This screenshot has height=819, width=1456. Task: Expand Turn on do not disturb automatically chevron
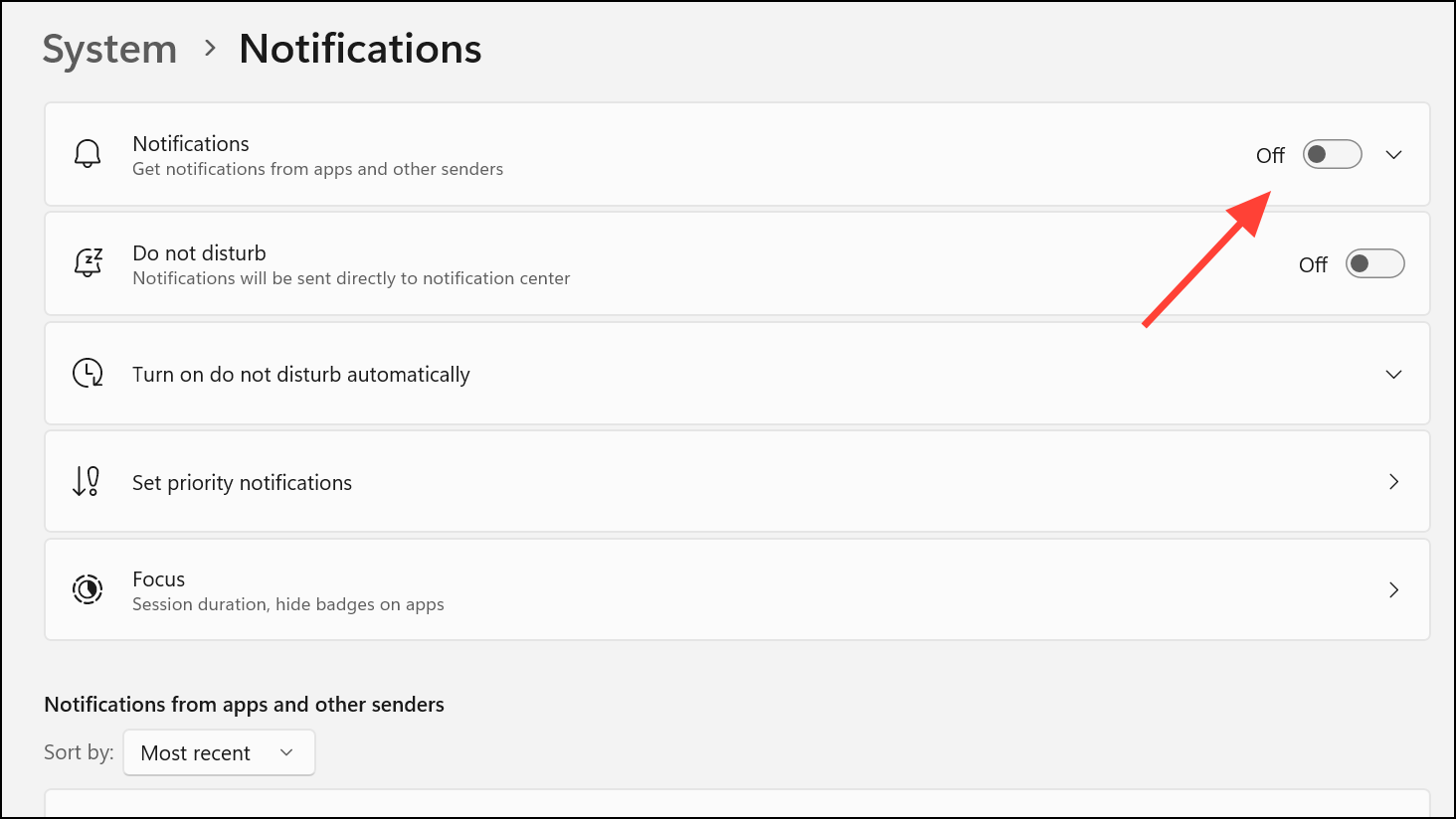(1393, 375)
